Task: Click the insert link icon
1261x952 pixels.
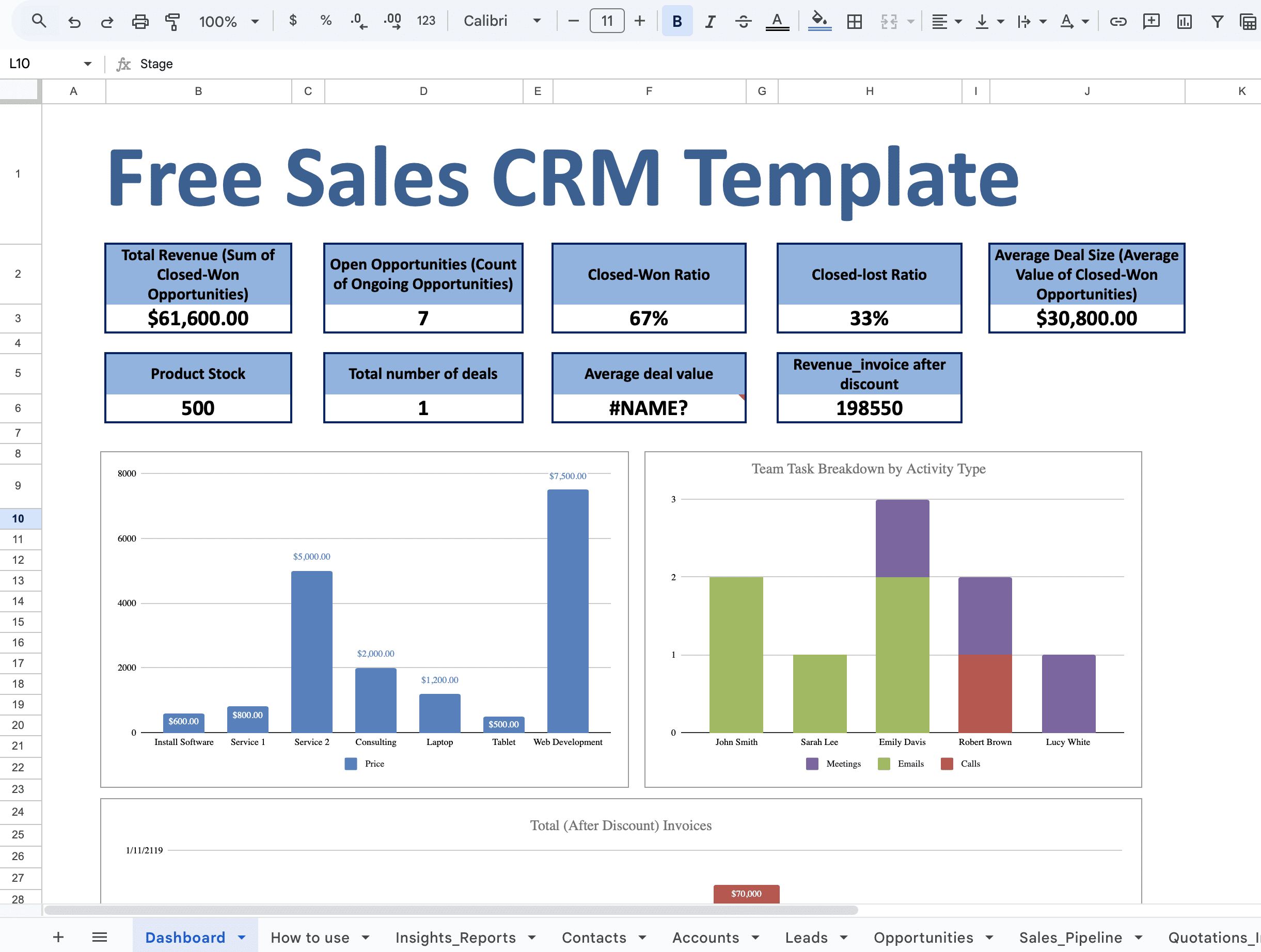Action: (x=1118, y=22)
